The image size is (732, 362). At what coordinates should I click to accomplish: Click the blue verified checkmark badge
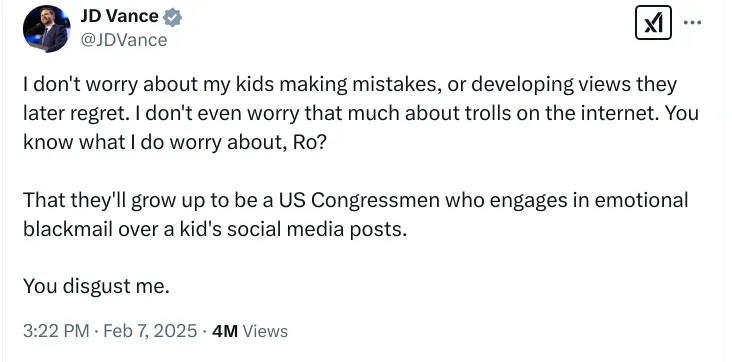pyautogui.click(x=172, y=18)
